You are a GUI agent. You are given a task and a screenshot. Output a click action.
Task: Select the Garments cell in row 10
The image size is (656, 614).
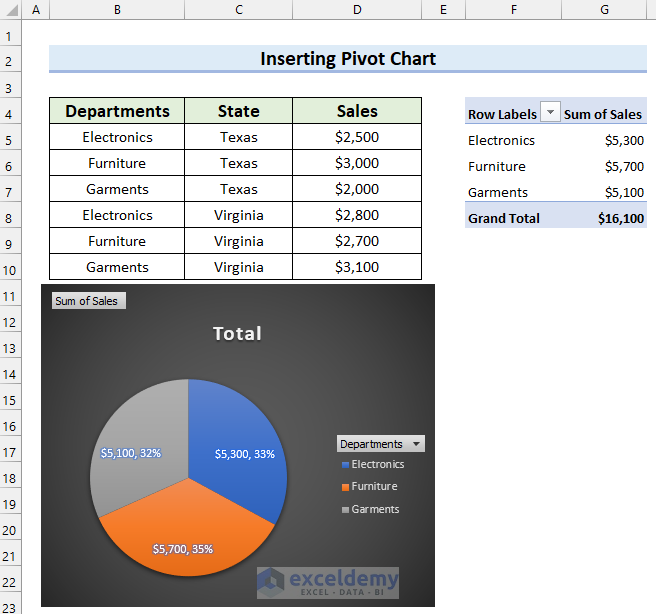[117, 266]
